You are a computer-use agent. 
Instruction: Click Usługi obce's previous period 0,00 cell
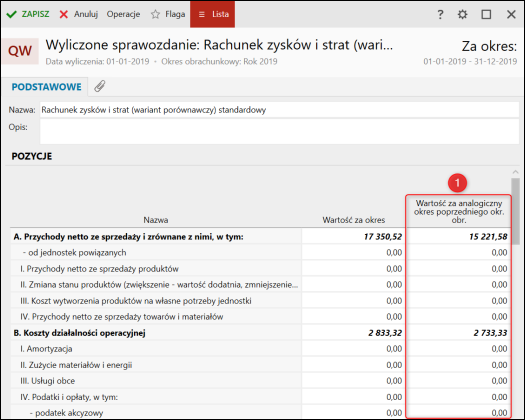coord(459,381)
